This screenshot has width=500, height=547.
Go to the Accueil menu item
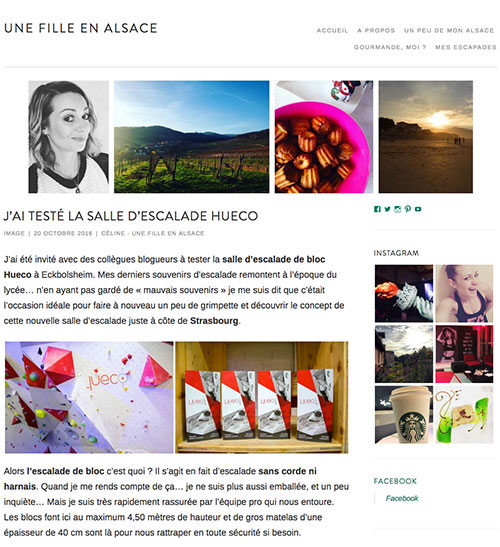(x=332, y=30)
